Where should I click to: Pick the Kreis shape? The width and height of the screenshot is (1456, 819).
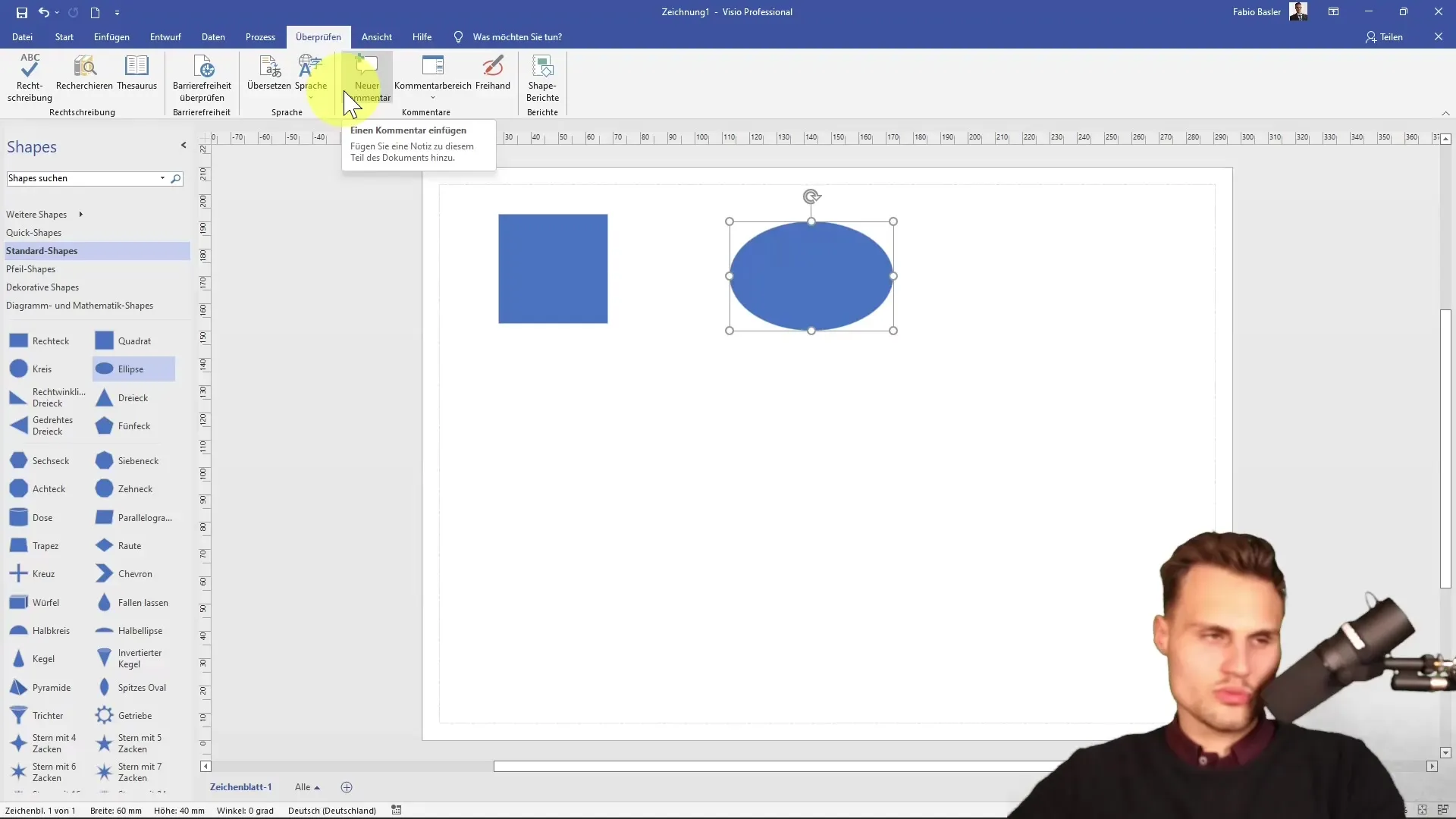point(30,369)
